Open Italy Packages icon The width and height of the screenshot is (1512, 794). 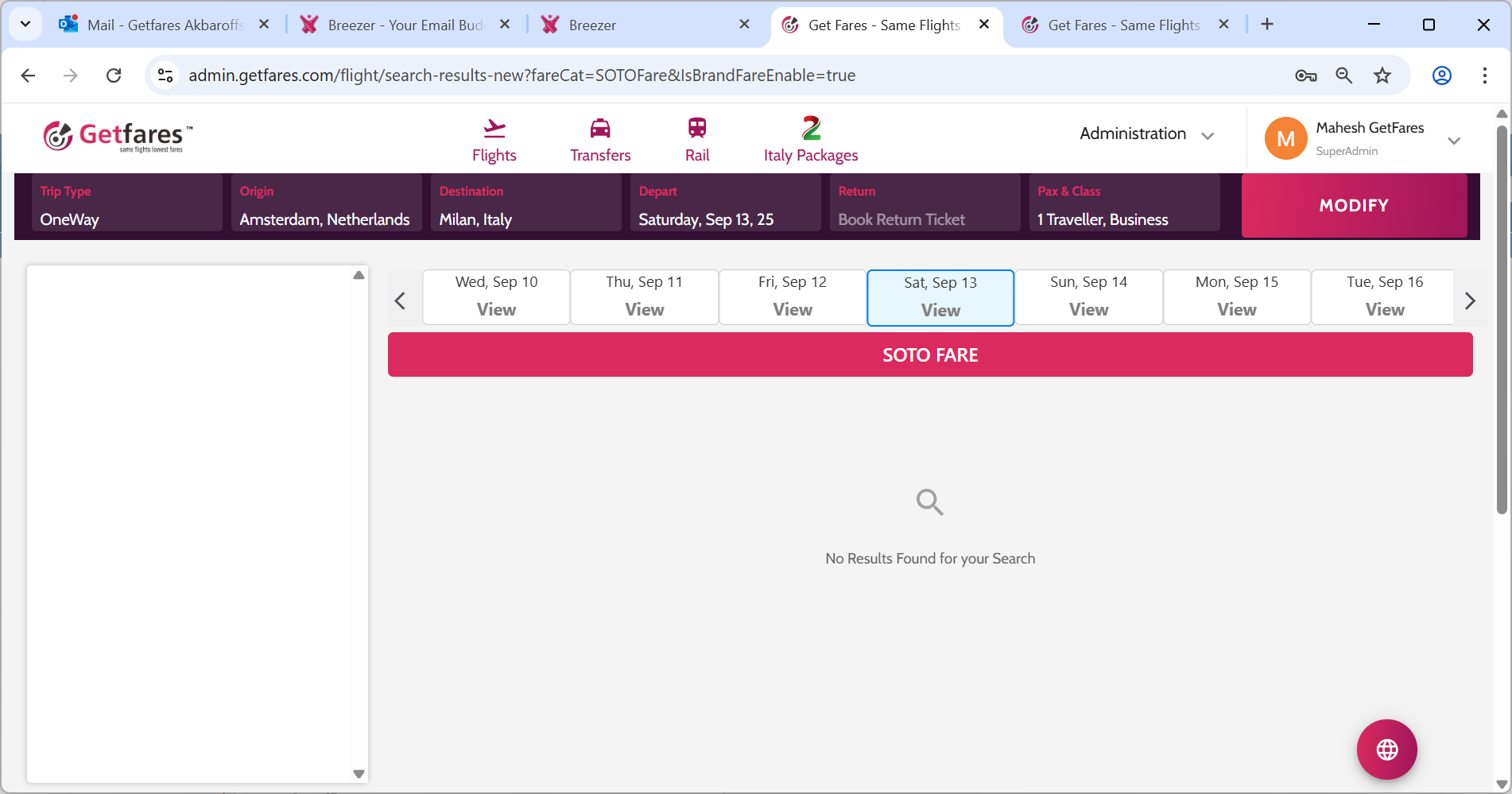click(811, 128)
